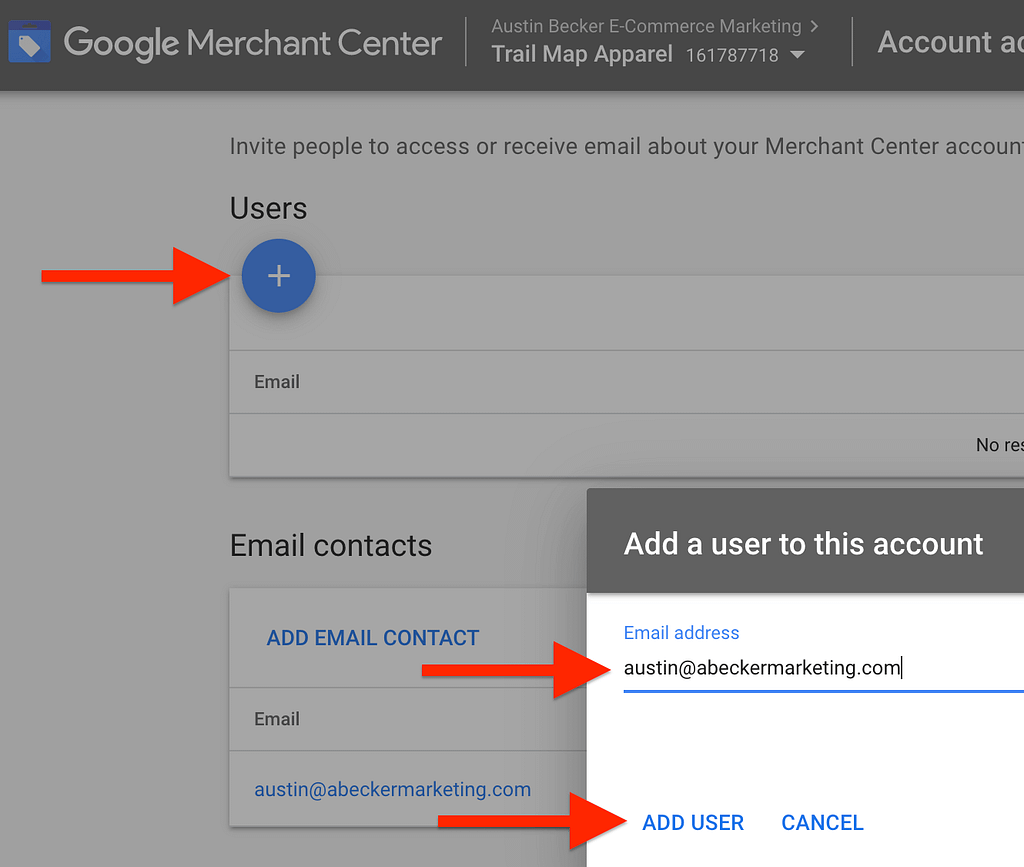Click the Google Merchant Center tag logo
The image size is (1024, 867).
(29, 42)
